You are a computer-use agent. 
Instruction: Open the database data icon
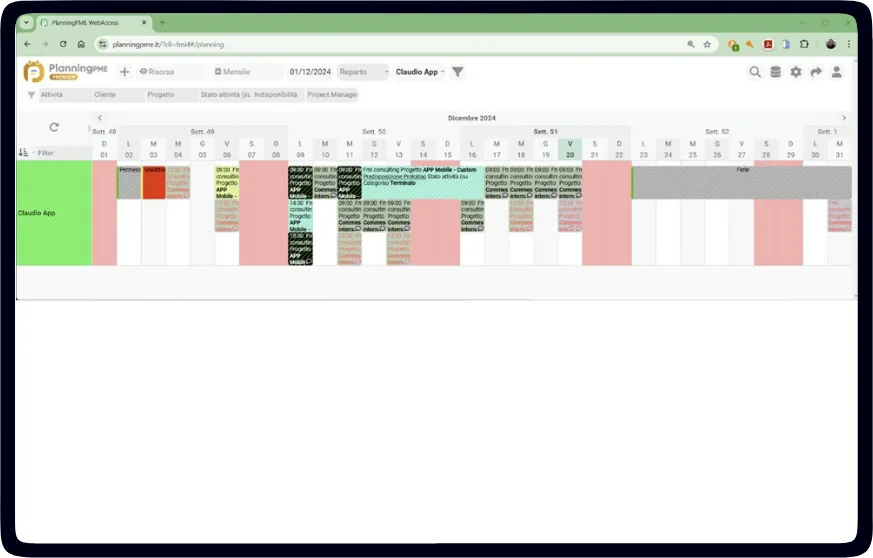click(775, 72)
